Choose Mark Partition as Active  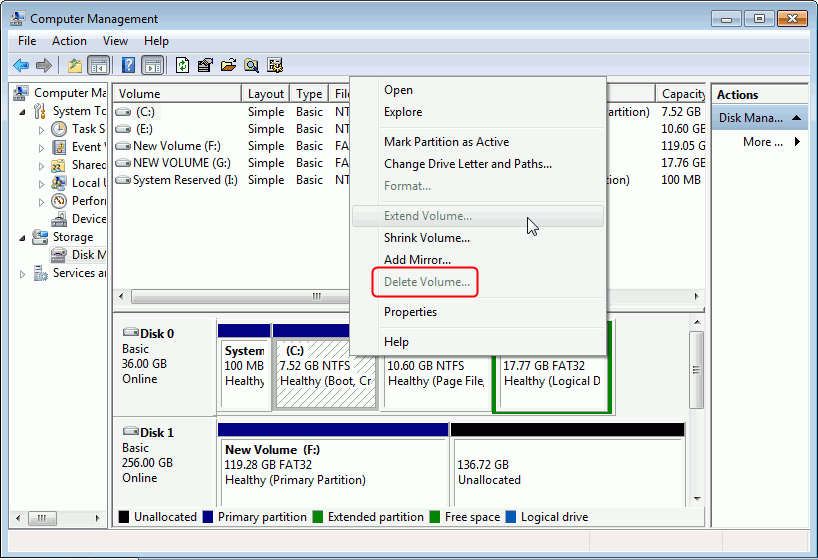click(x=478, y=142)
